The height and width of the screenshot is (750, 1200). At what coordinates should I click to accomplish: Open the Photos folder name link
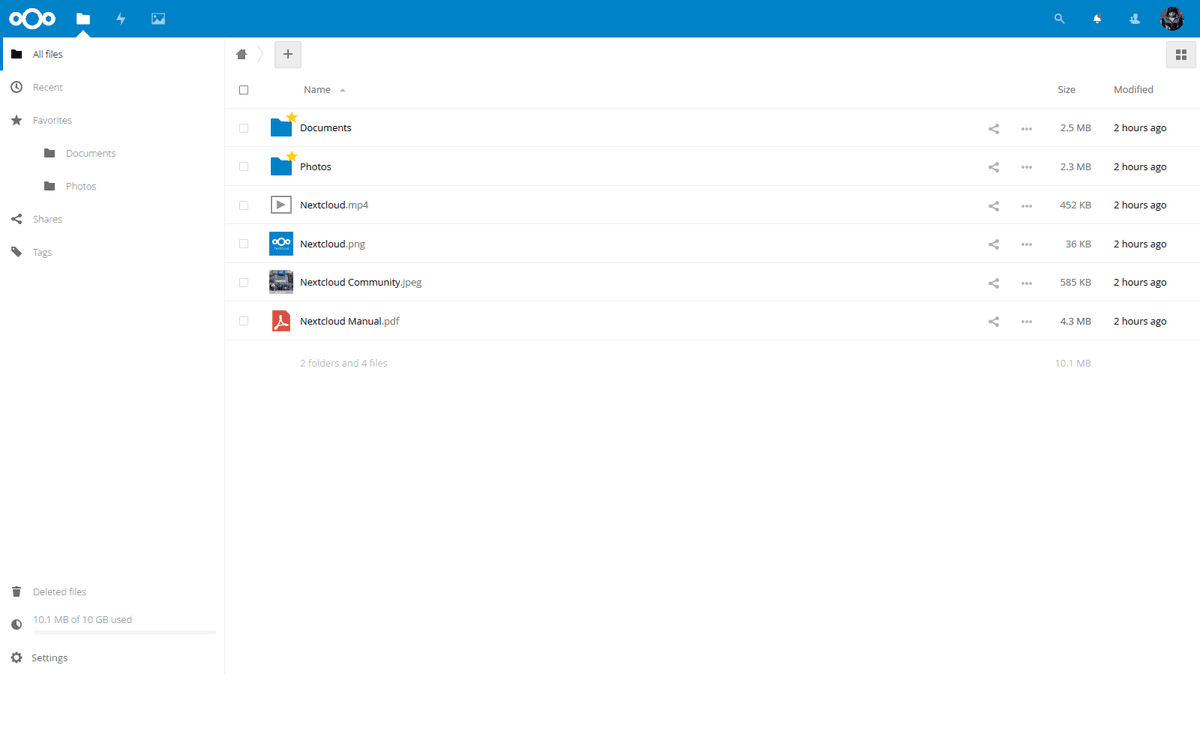[x=316, y=167]
